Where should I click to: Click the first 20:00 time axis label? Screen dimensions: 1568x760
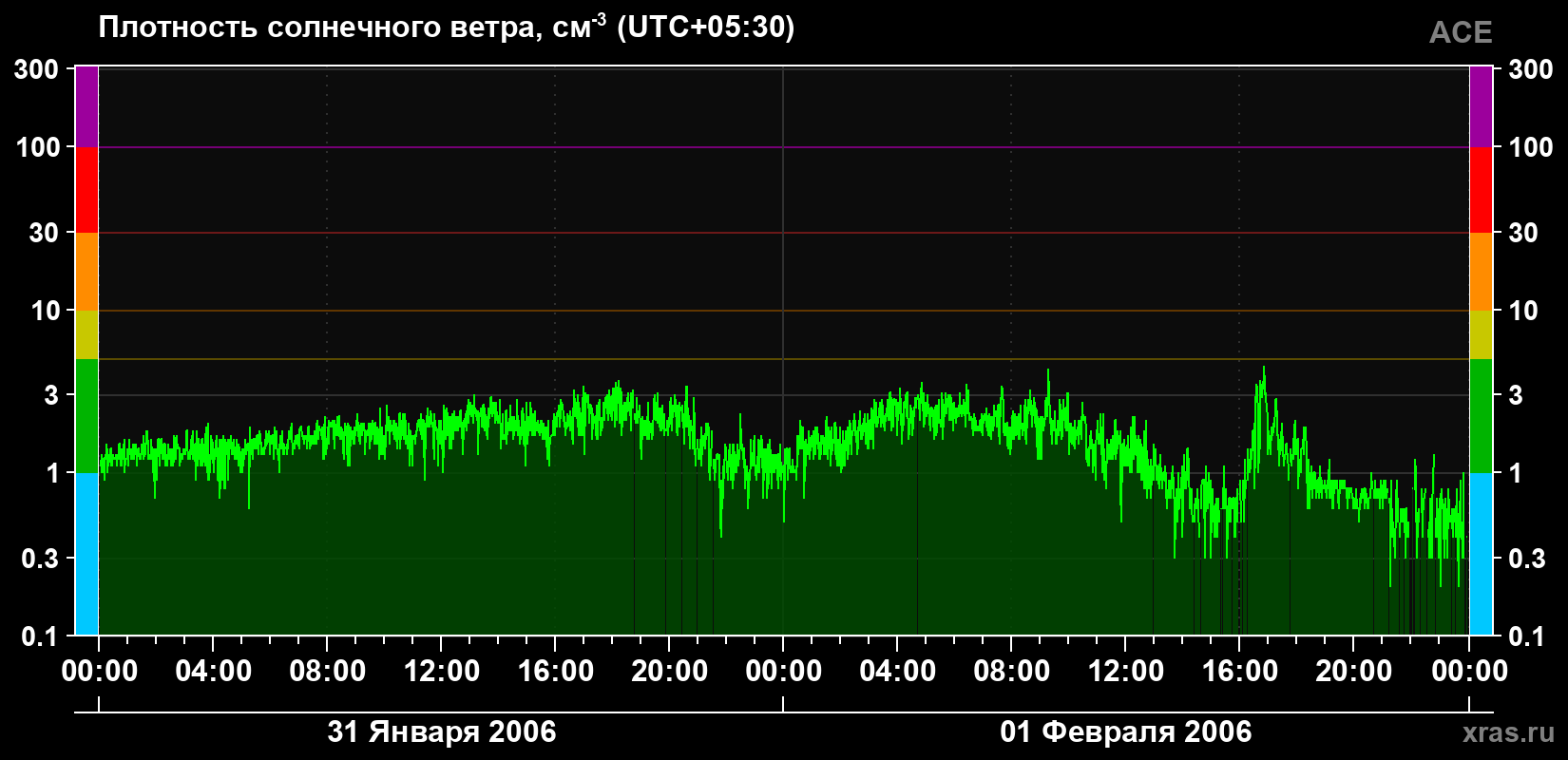669,672
